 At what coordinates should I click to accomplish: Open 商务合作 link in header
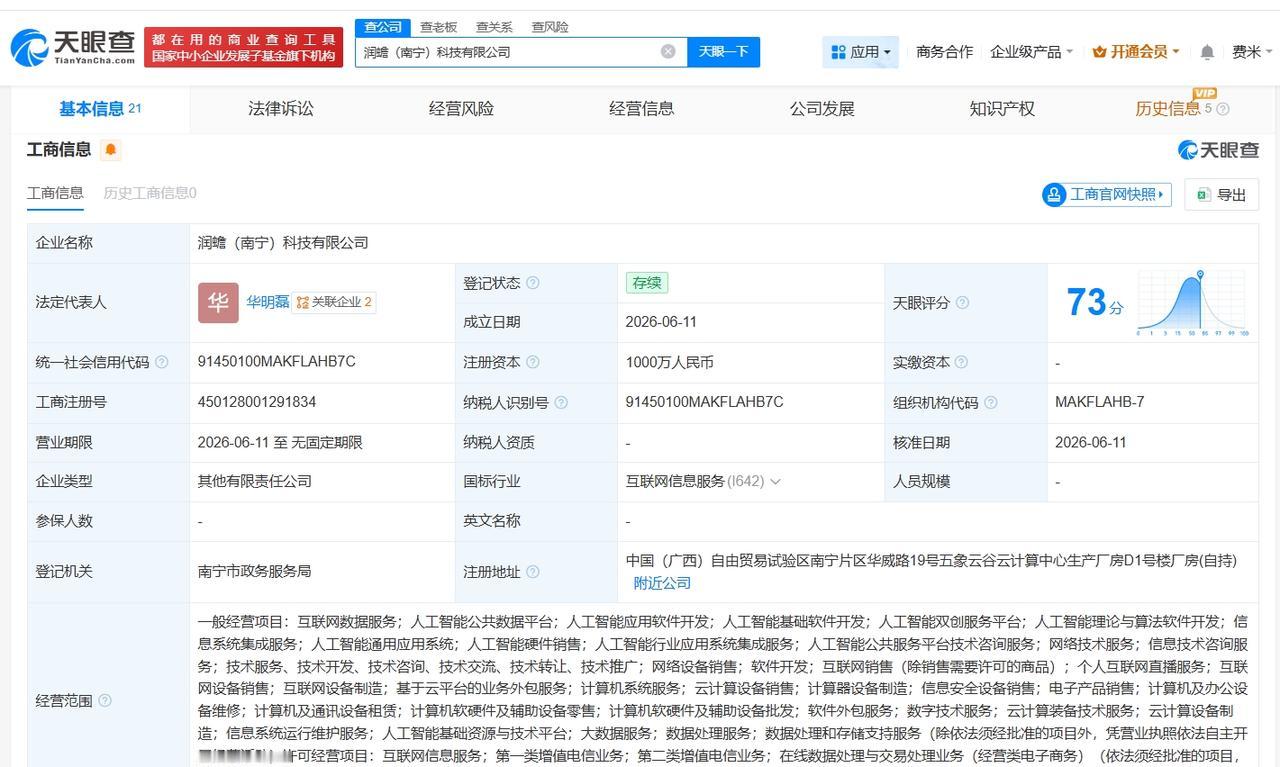coord(944,51)
